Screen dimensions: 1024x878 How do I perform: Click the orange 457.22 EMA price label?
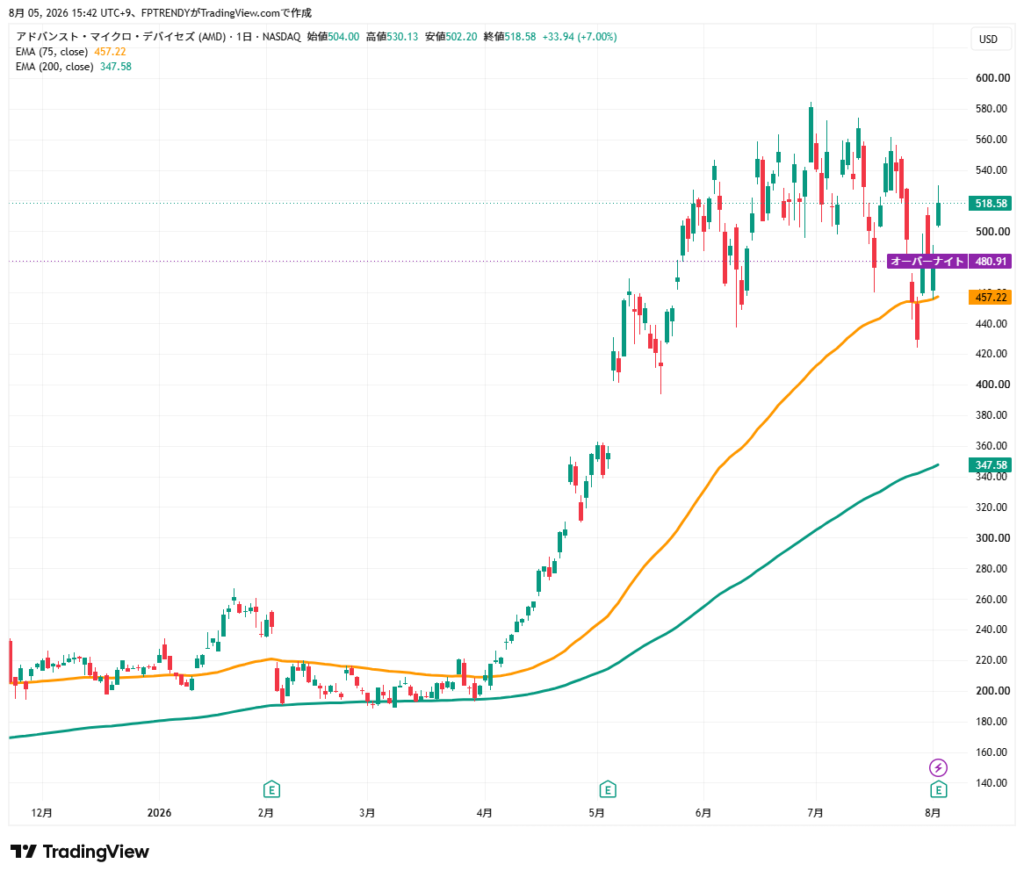[991, 297]
